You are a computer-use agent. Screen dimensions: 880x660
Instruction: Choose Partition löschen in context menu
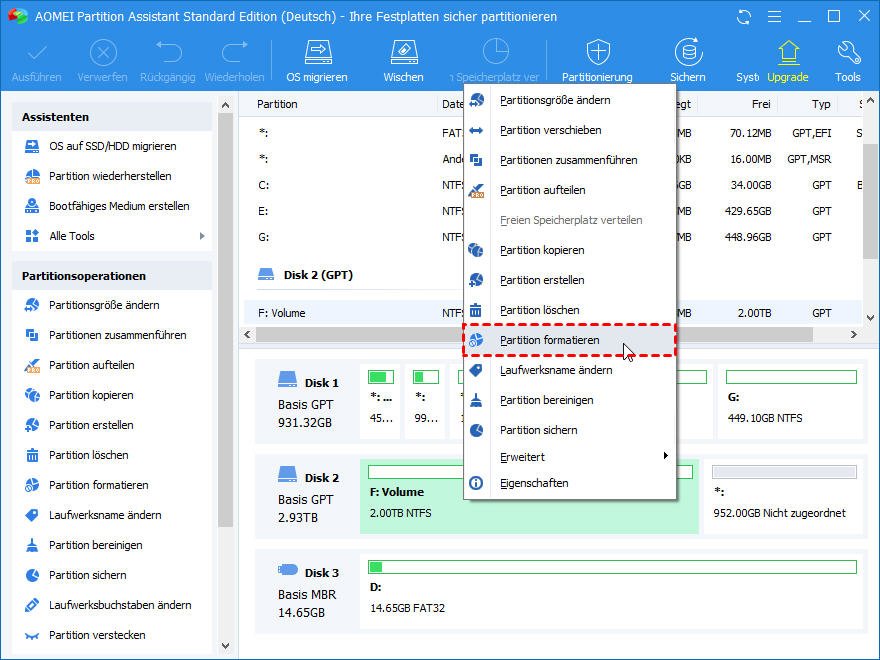click(x=570, y=310)
